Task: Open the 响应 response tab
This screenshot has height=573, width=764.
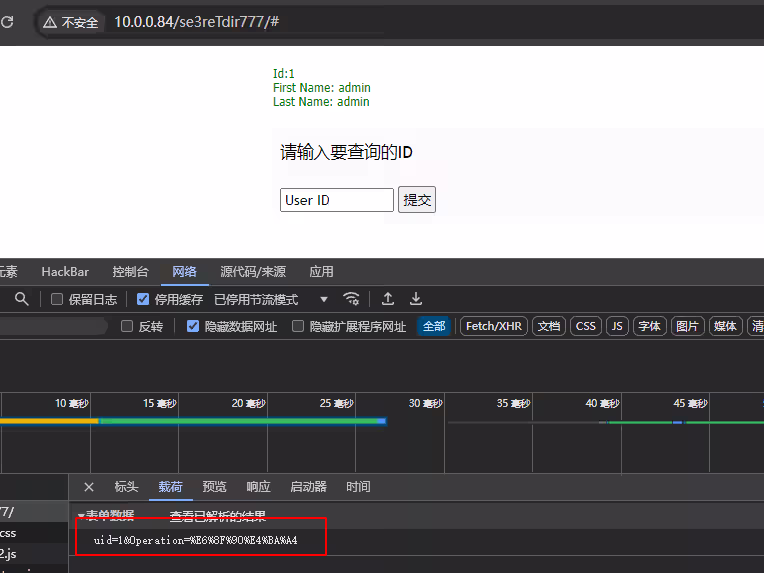Action: (258, 487)
